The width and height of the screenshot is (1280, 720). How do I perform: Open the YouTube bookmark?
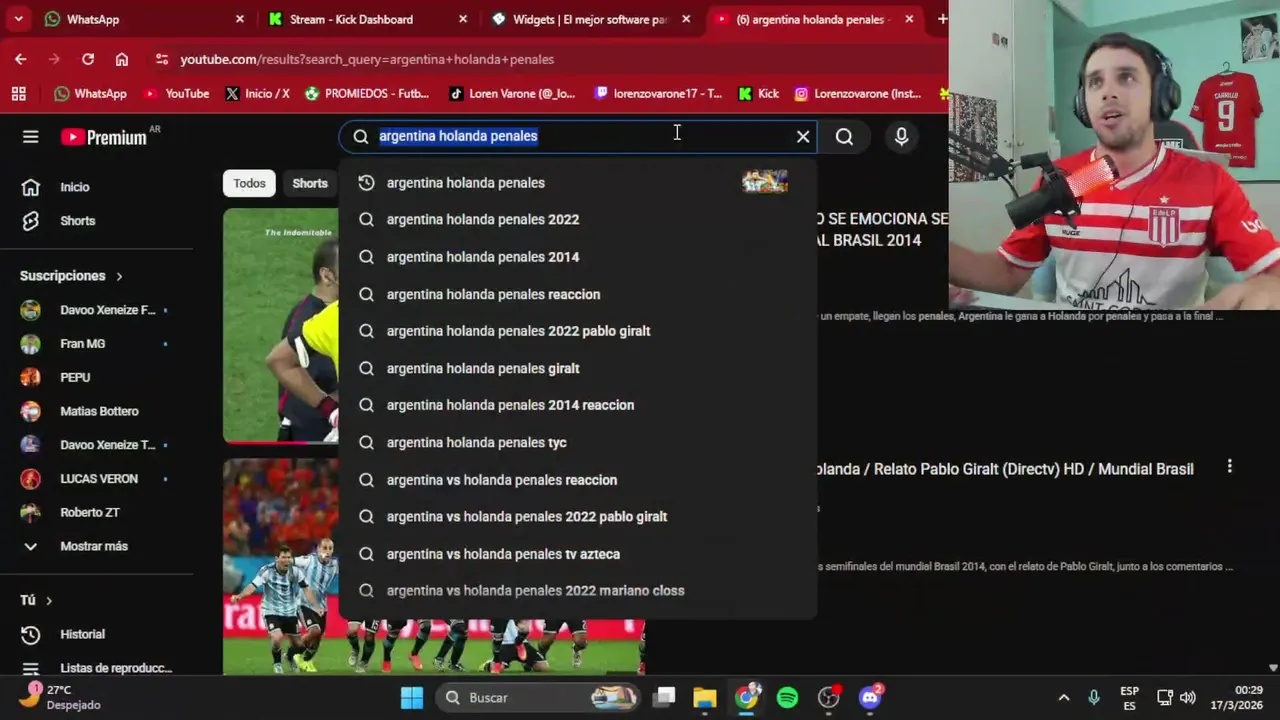pos(177,93)
